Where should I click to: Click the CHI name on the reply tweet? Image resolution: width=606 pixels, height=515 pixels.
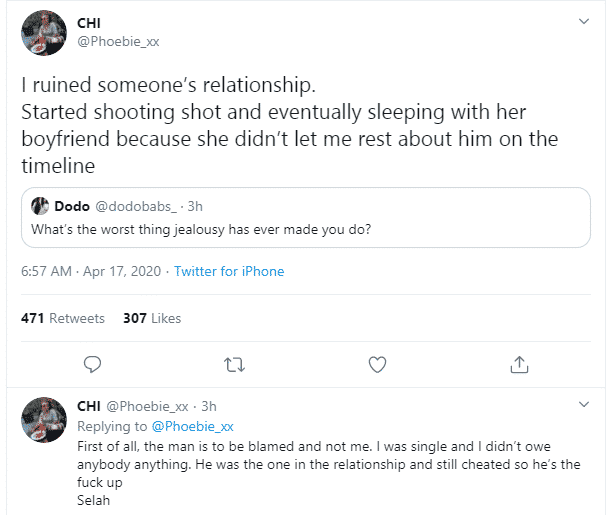[x=89, y=406]
